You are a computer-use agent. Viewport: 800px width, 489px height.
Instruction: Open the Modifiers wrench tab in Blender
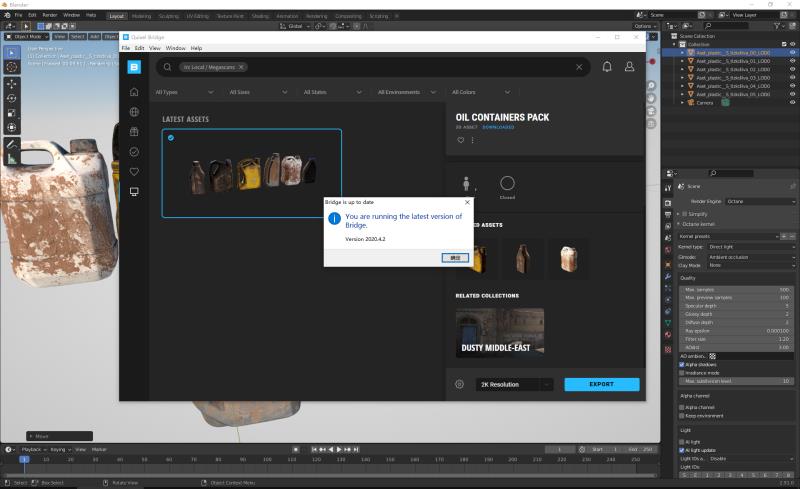tap(668, 276)
